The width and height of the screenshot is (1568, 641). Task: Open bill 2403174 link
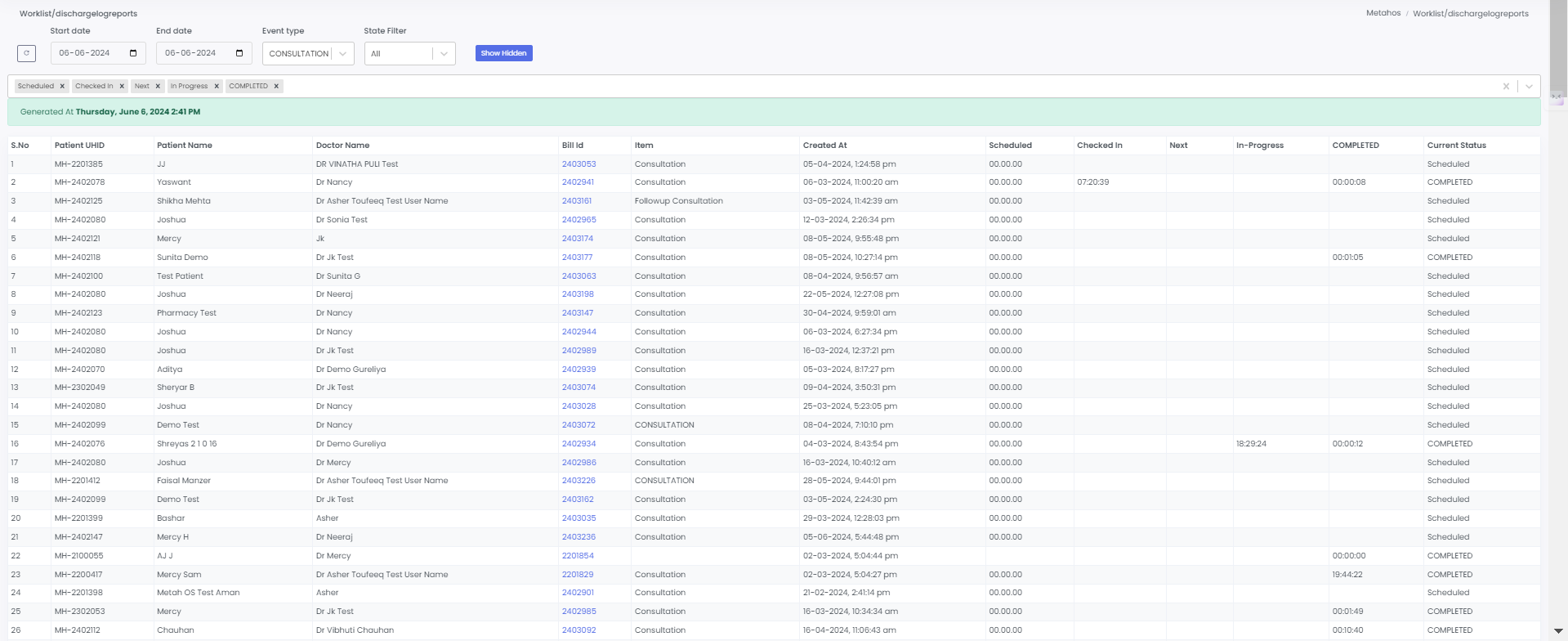577,238
